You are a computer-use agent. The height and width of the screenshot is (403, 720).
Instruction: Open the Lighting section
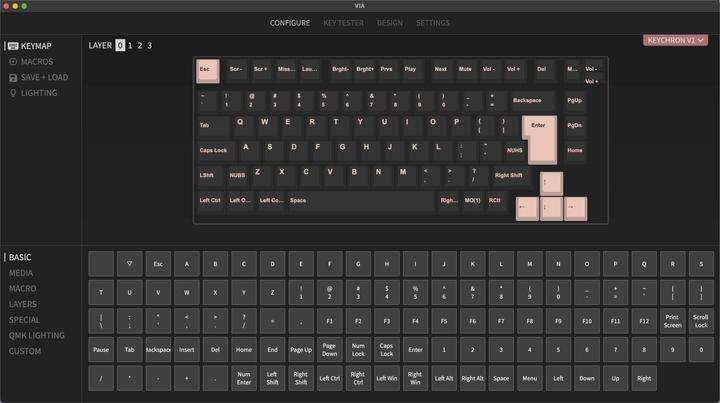pyautogui.click(x=34, y=93)
